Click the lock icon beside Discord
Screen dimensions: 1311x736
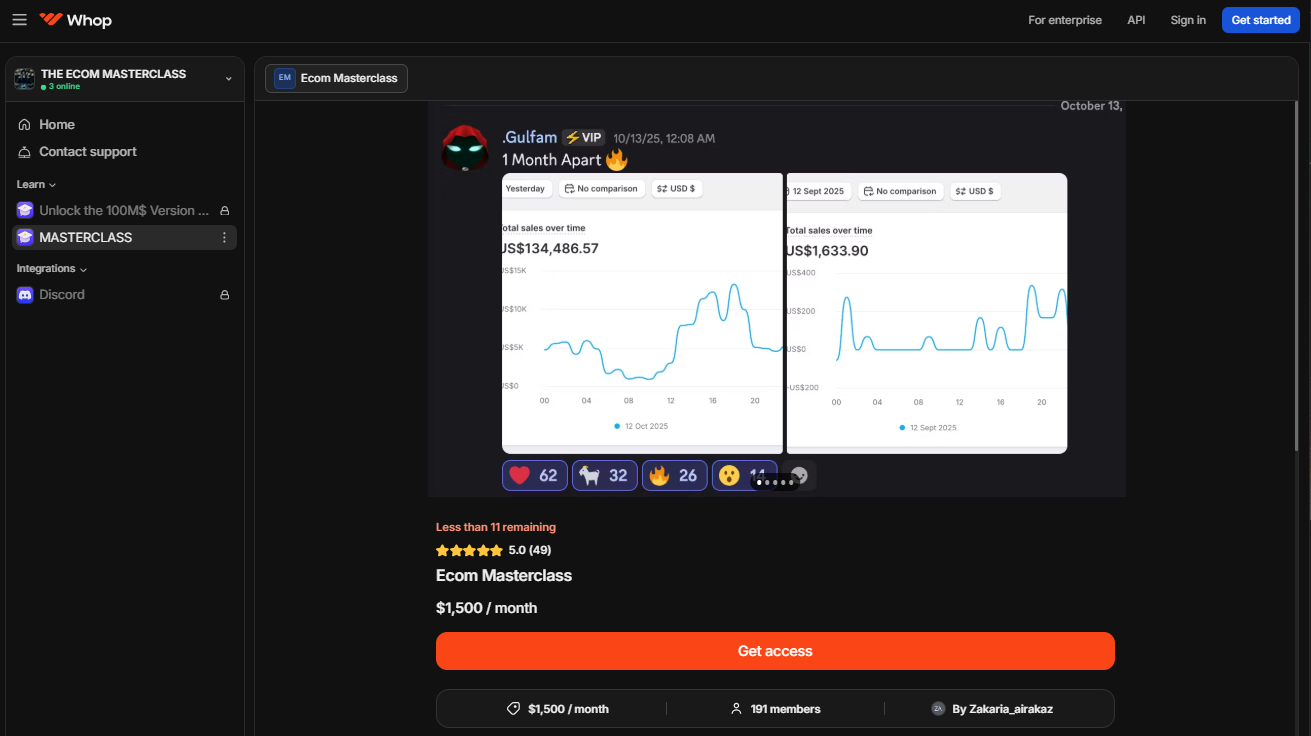pyautogui.click(x=224, y=295)
